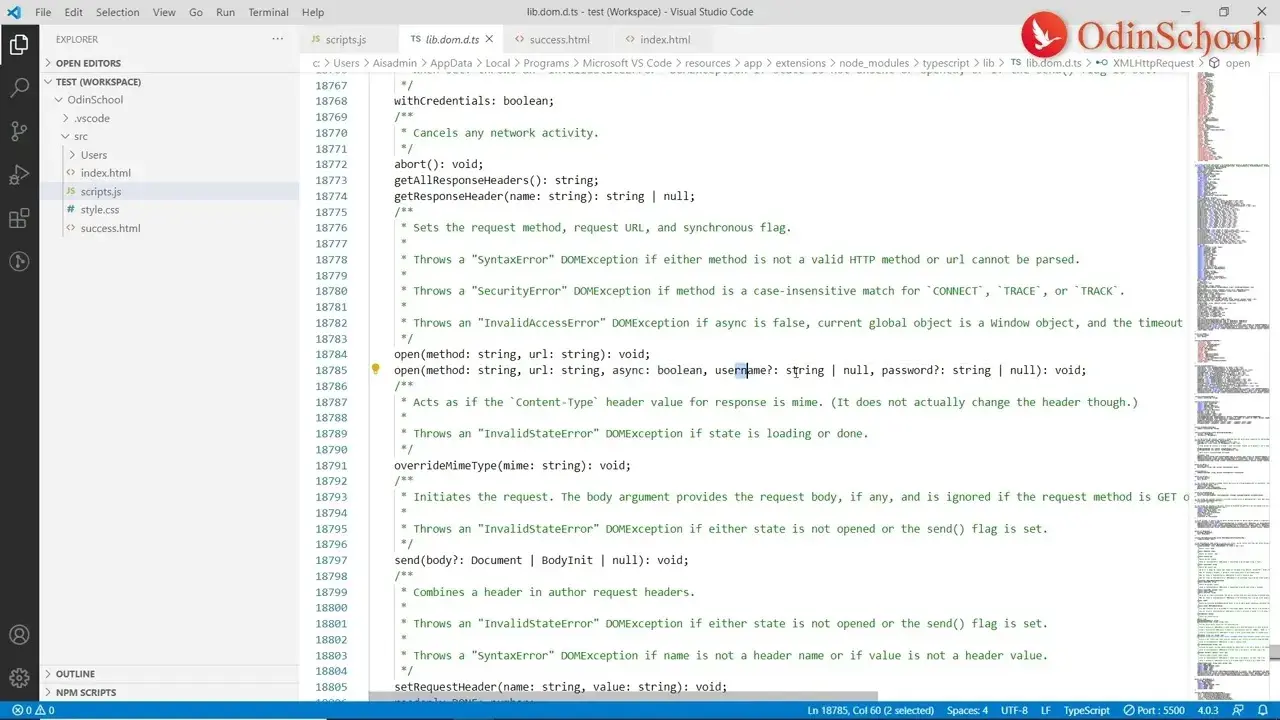Select the Source Control icon

pyautogui.click(x=20, y=131)
